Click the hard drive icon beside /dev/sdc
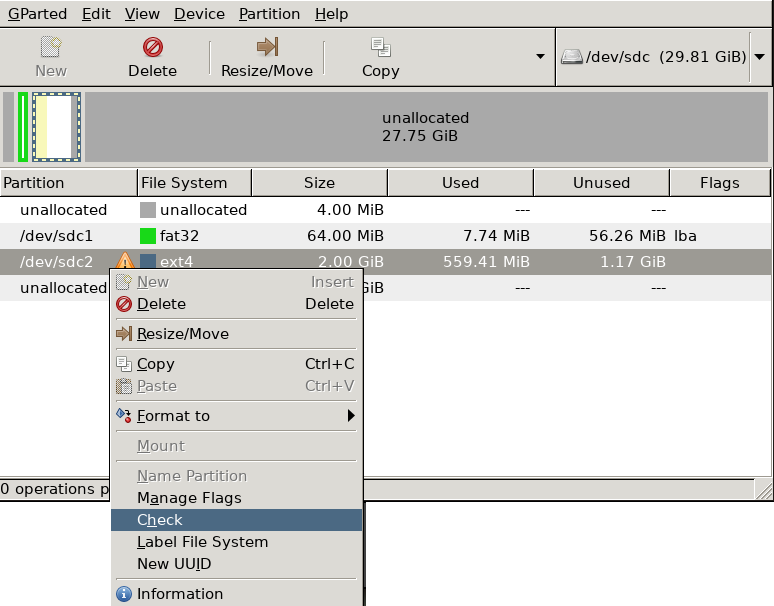Image resolution: width=774 pixels, height=606 pixels. coord(572,57)
